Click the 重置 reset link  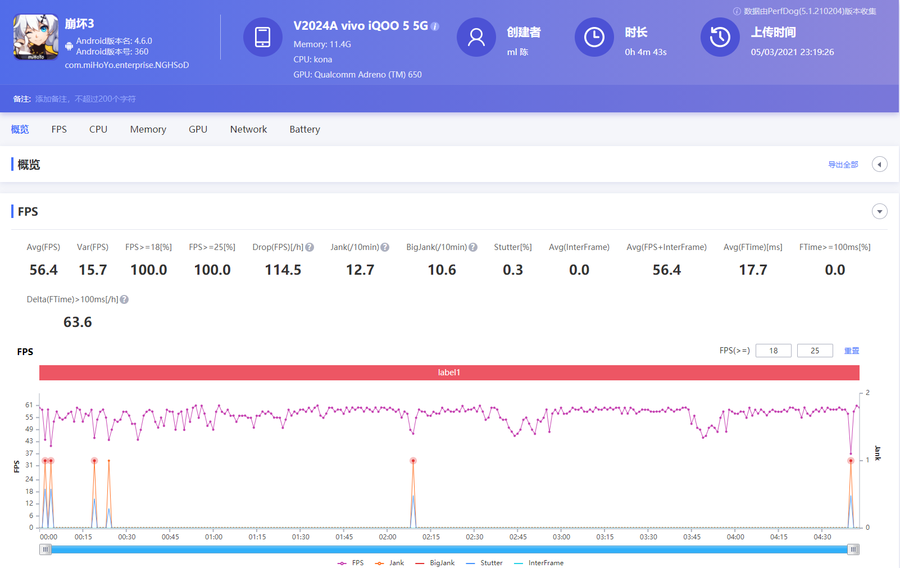click(x=852, y=351)
